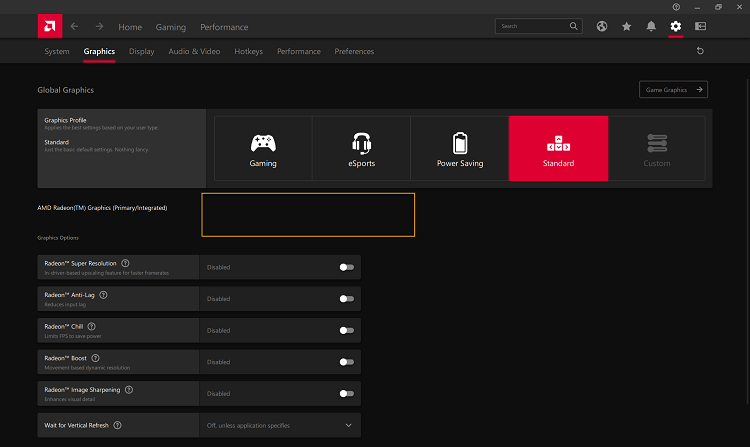Click the favorites star icon

[x=626, y=26]
